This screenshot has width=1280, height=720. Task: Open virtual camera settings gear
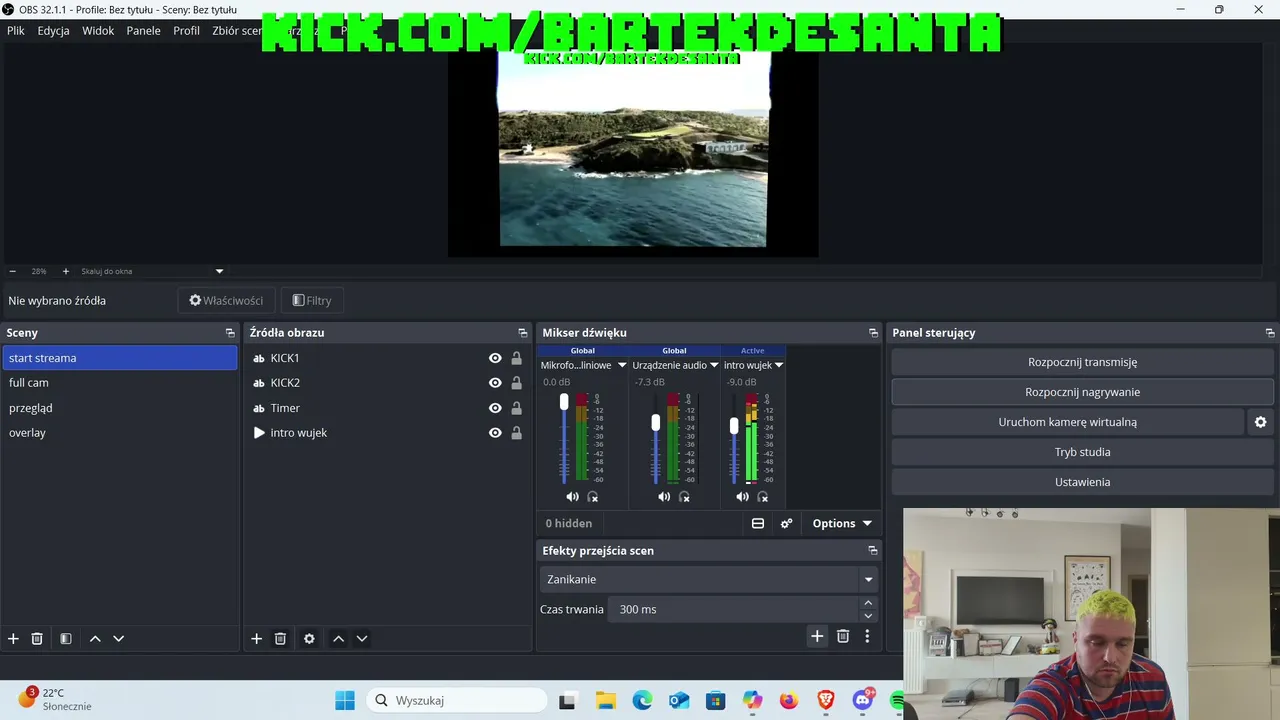point(1260,422)
